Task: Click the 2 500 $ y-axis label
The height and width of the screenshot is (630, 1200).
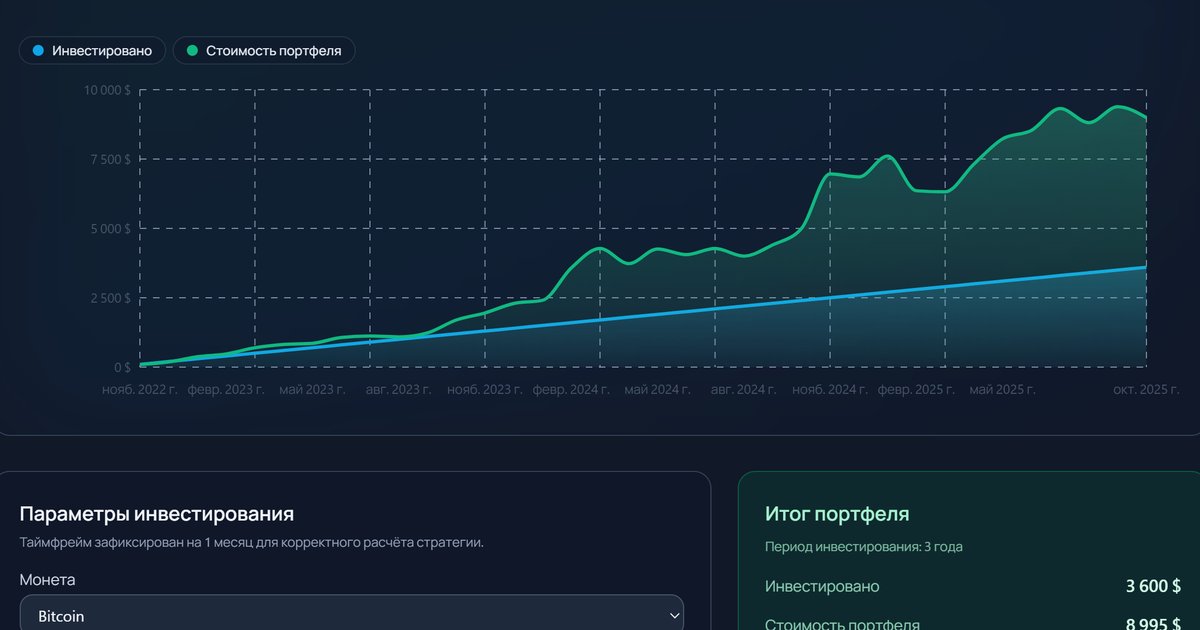Action: click(110, 298)
